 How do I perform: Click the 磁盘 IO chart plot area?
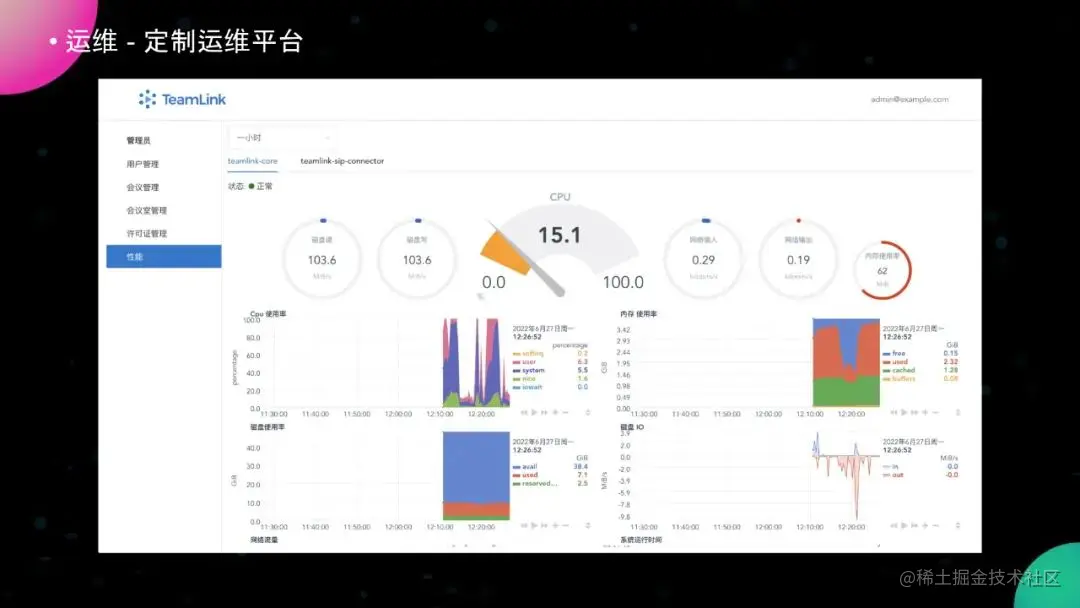tap(756, 476)
